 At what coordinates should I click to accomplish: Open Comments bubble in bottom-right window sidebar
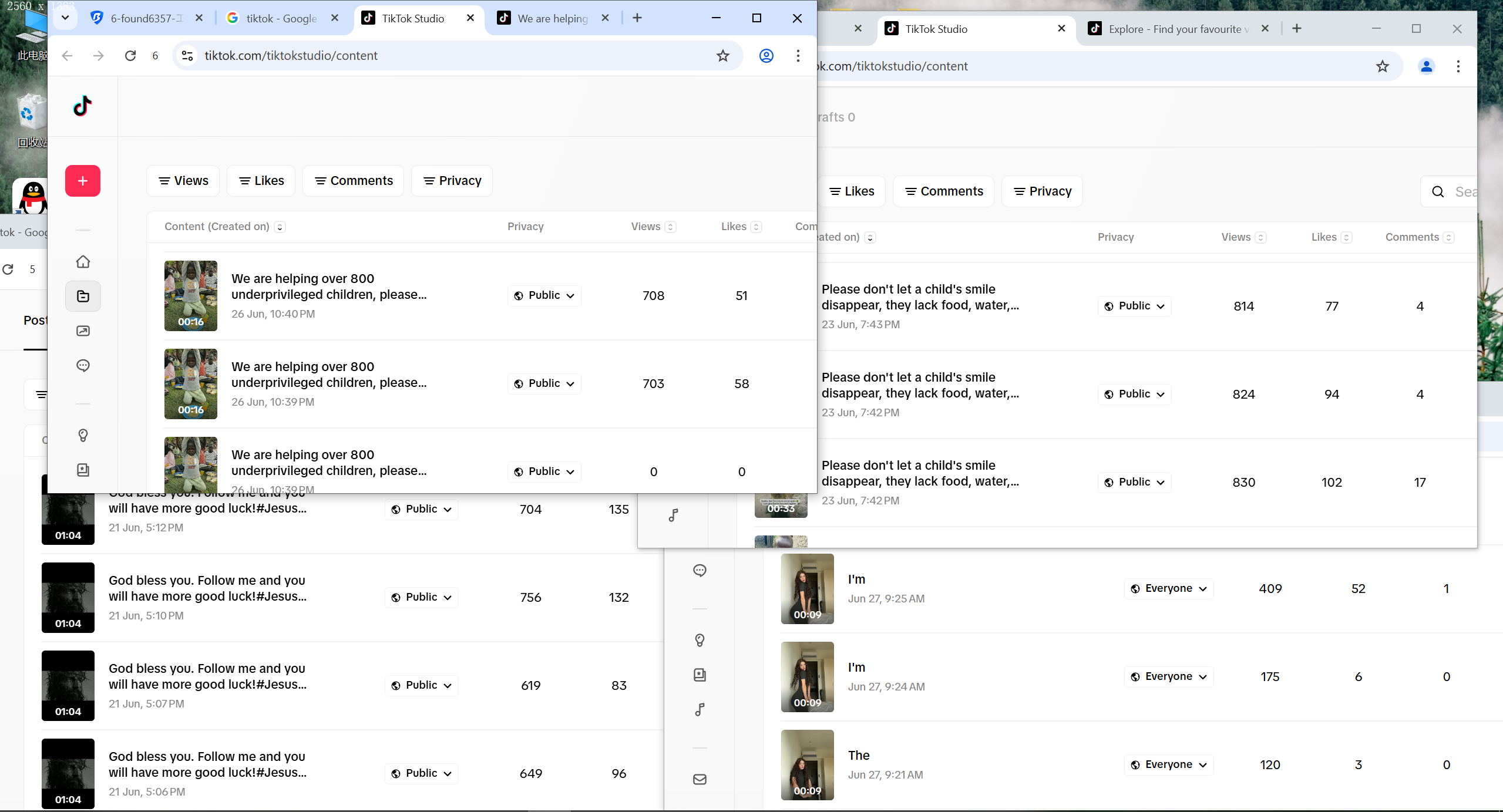tap(700, 570)
